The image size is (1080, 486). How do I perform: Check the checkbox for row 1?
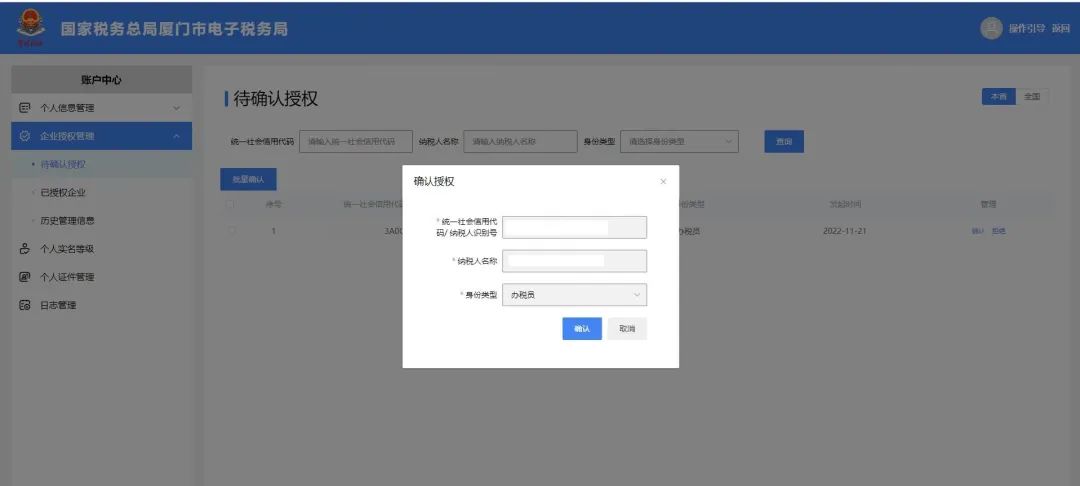click(230, 231)
